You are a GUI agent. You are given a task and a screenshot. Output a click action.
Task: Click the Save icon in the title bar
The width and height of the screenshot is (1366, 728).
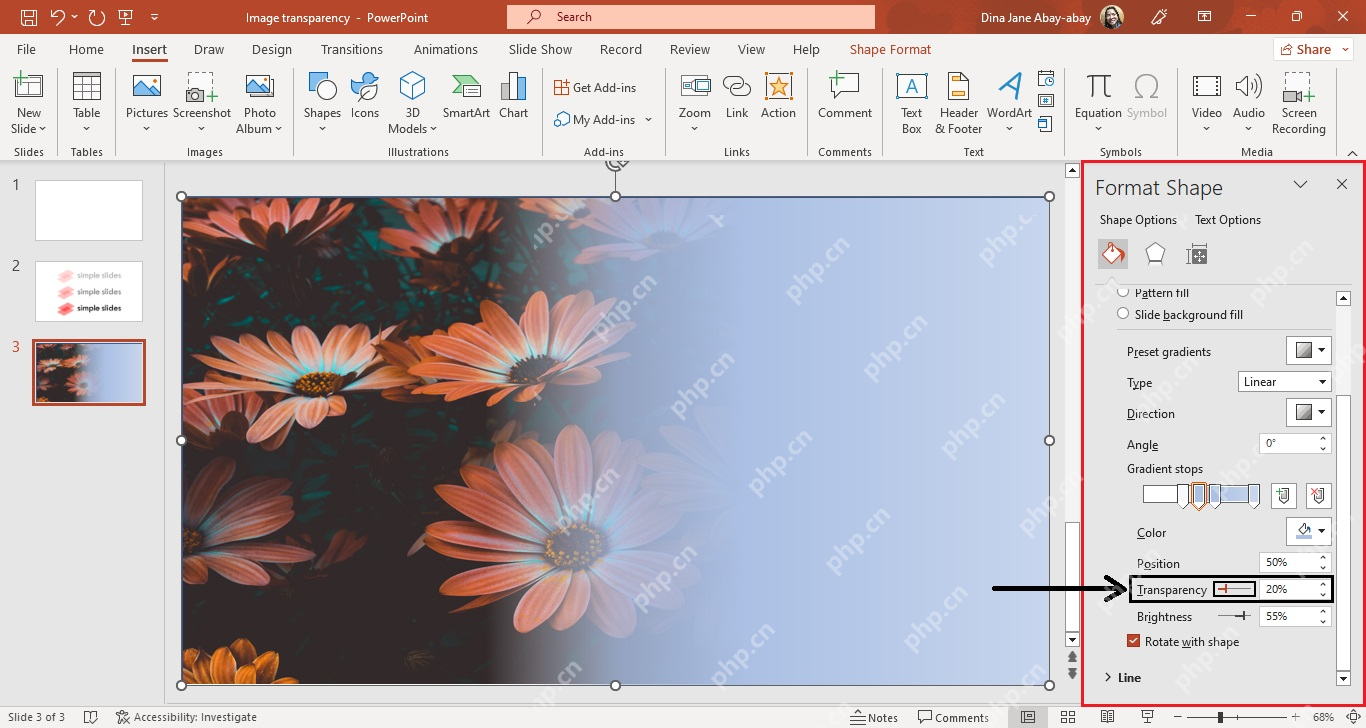pos(29,17)
